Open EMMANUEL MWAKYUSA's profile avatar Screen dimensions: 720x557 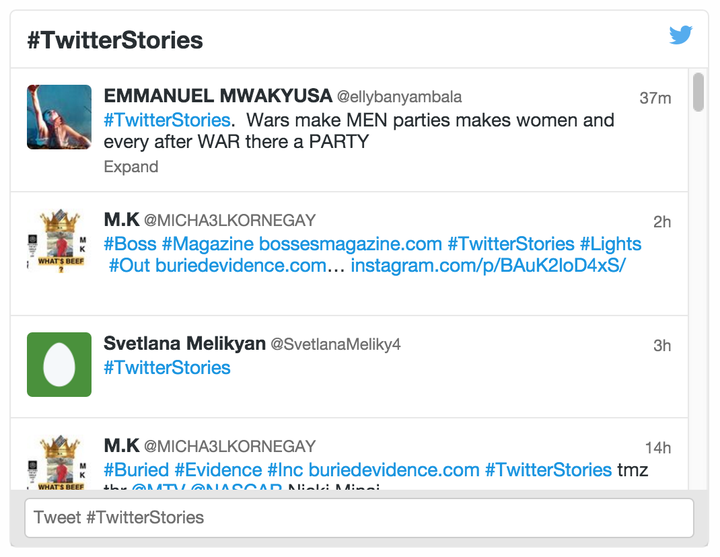[x=59, y=117]
